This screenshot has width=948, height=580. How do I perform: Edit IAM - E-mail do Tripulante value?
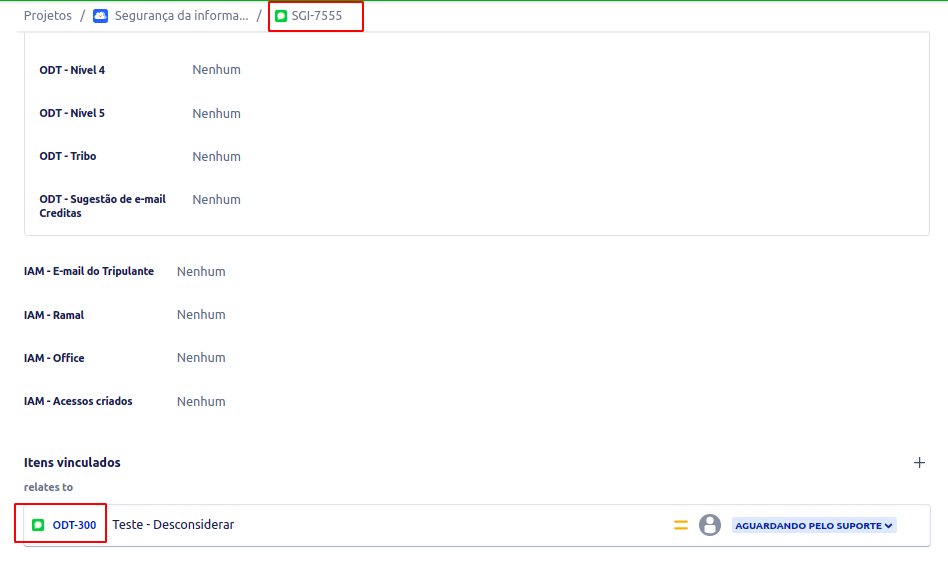tap(201, 272)
